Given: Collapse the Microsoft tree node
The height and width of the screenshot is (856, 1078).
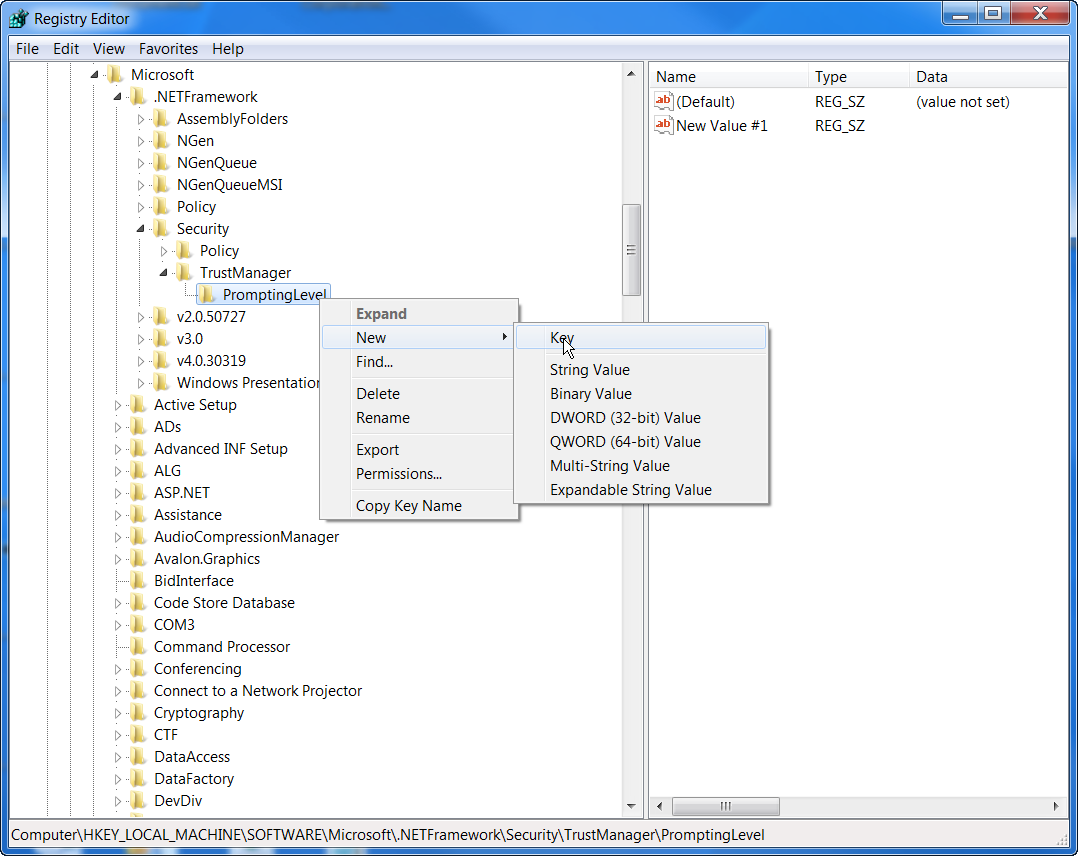Looking at the screenshot, I should [x=93, y=74].
